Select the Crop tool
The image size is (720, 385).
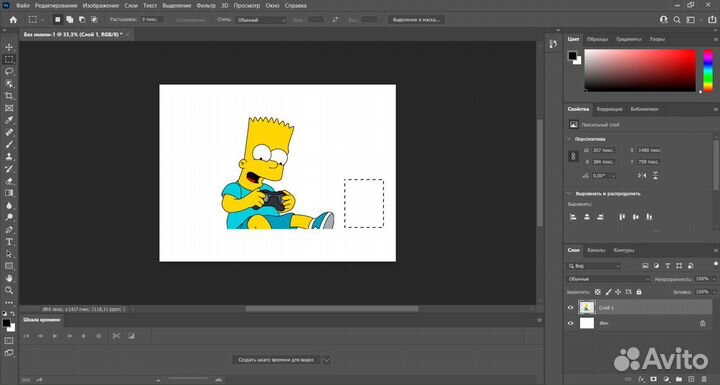tap(9, 96)
